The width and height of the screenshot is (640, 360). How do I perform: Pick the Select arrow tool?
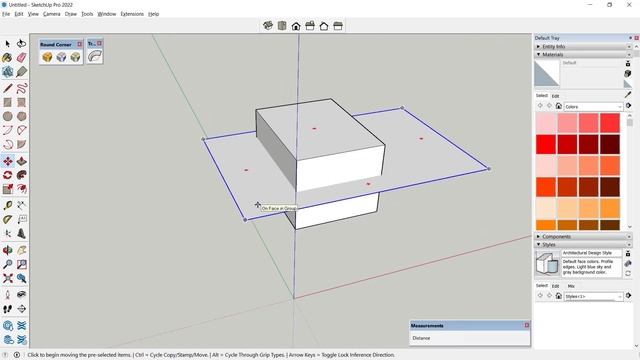point(7,44)
